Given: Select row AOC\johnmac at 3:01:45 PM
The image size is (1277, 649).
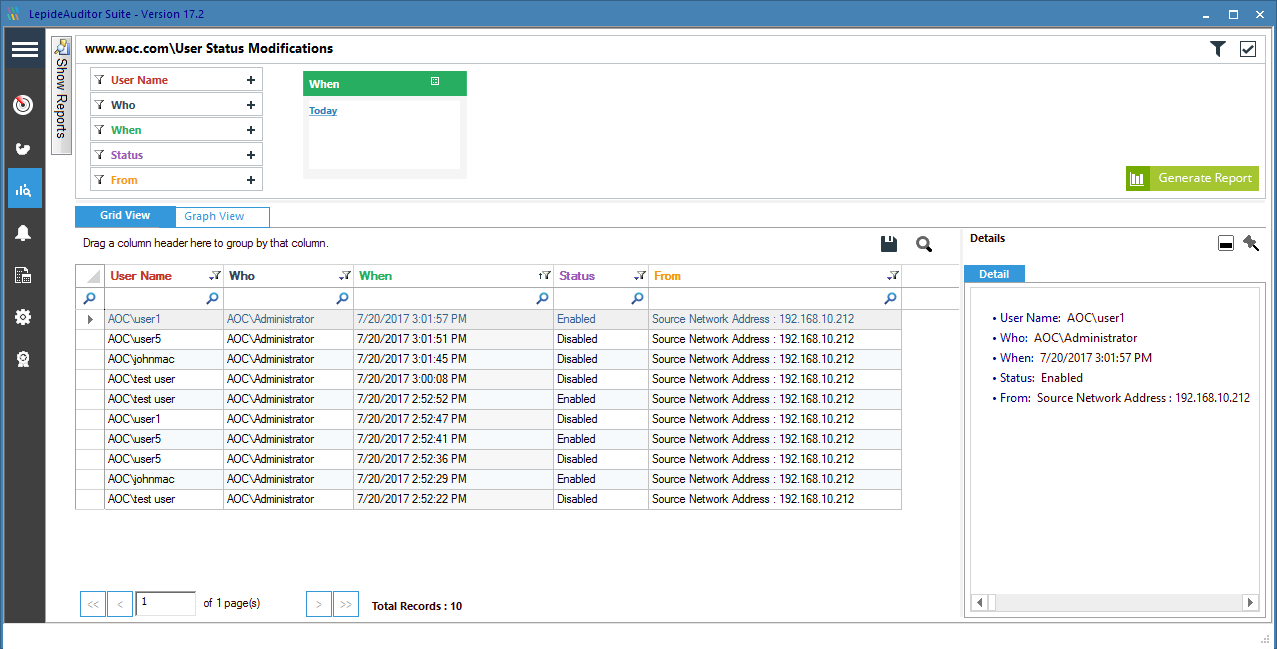Looking at the screenshot, I should tap(488, 359).
